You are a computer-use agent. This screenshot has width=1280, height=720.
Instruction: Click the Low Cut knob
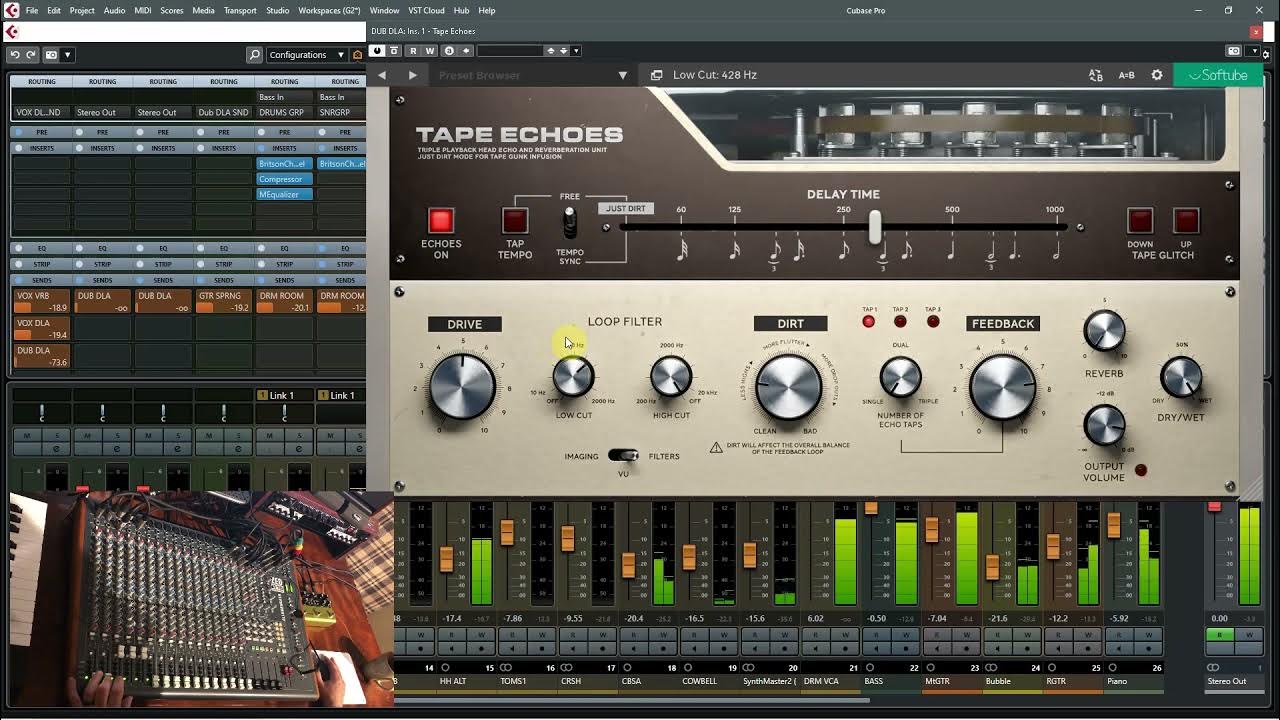pyautogui.click(x=573, y=376)
